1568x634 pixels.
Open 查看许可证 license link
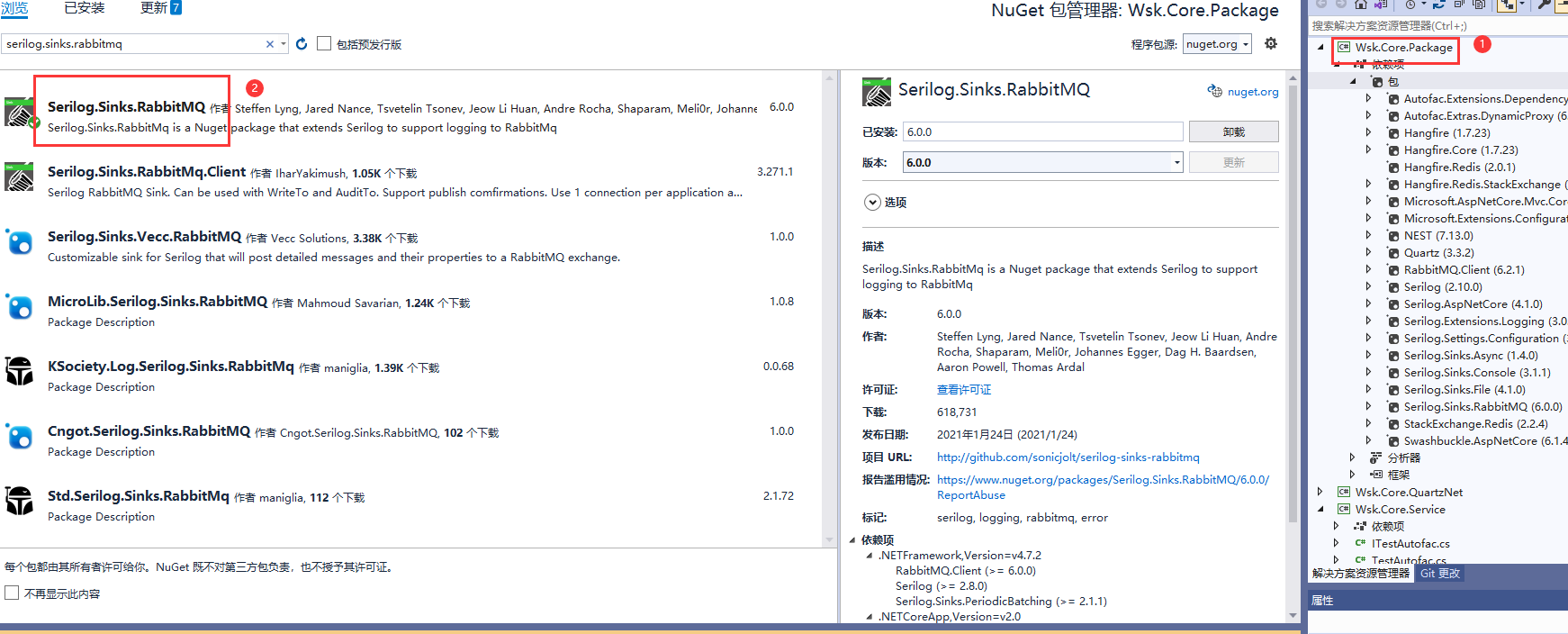pos(964,390)
